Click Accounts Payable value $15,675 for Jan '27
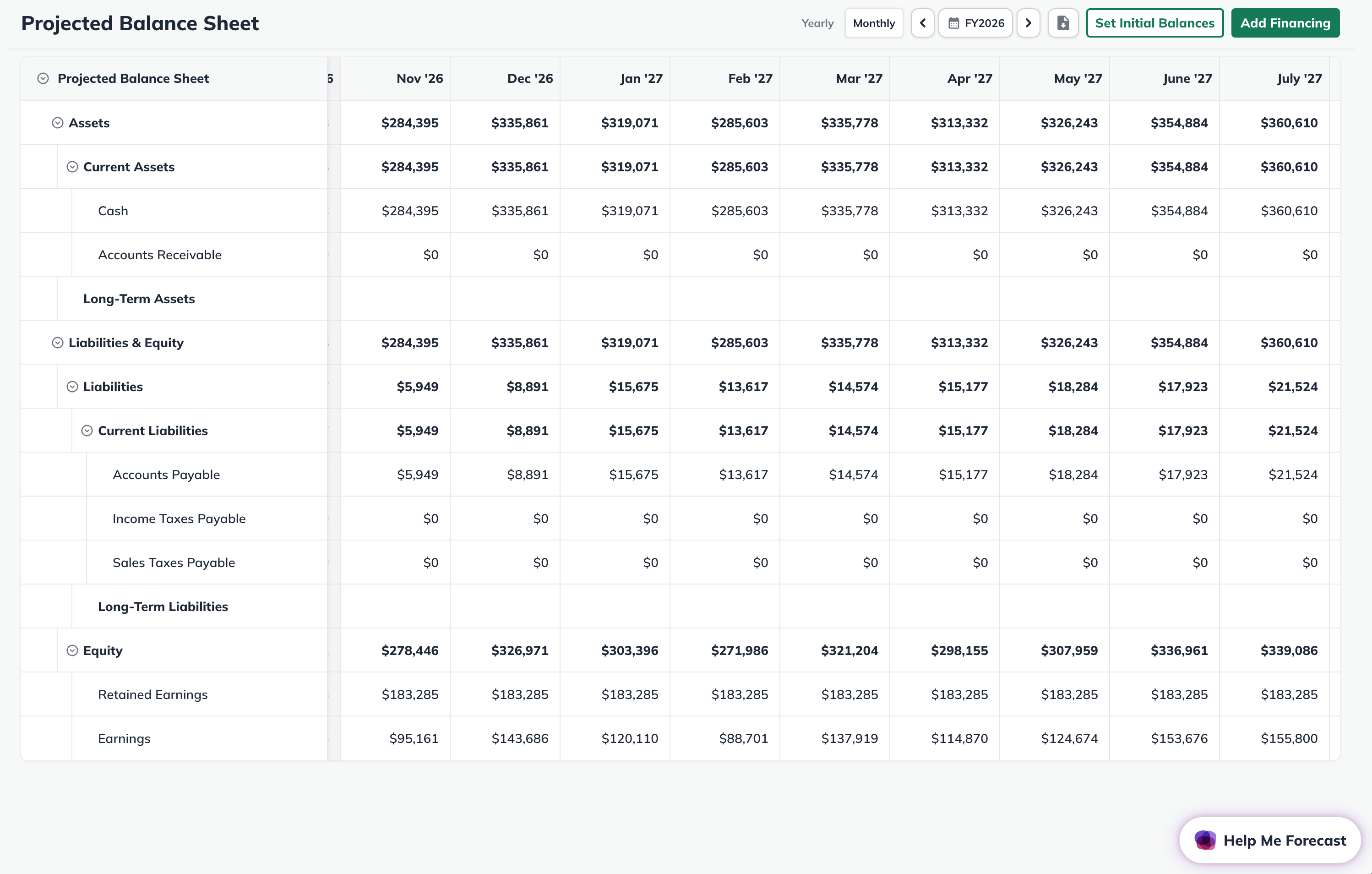 coord(633,475)
